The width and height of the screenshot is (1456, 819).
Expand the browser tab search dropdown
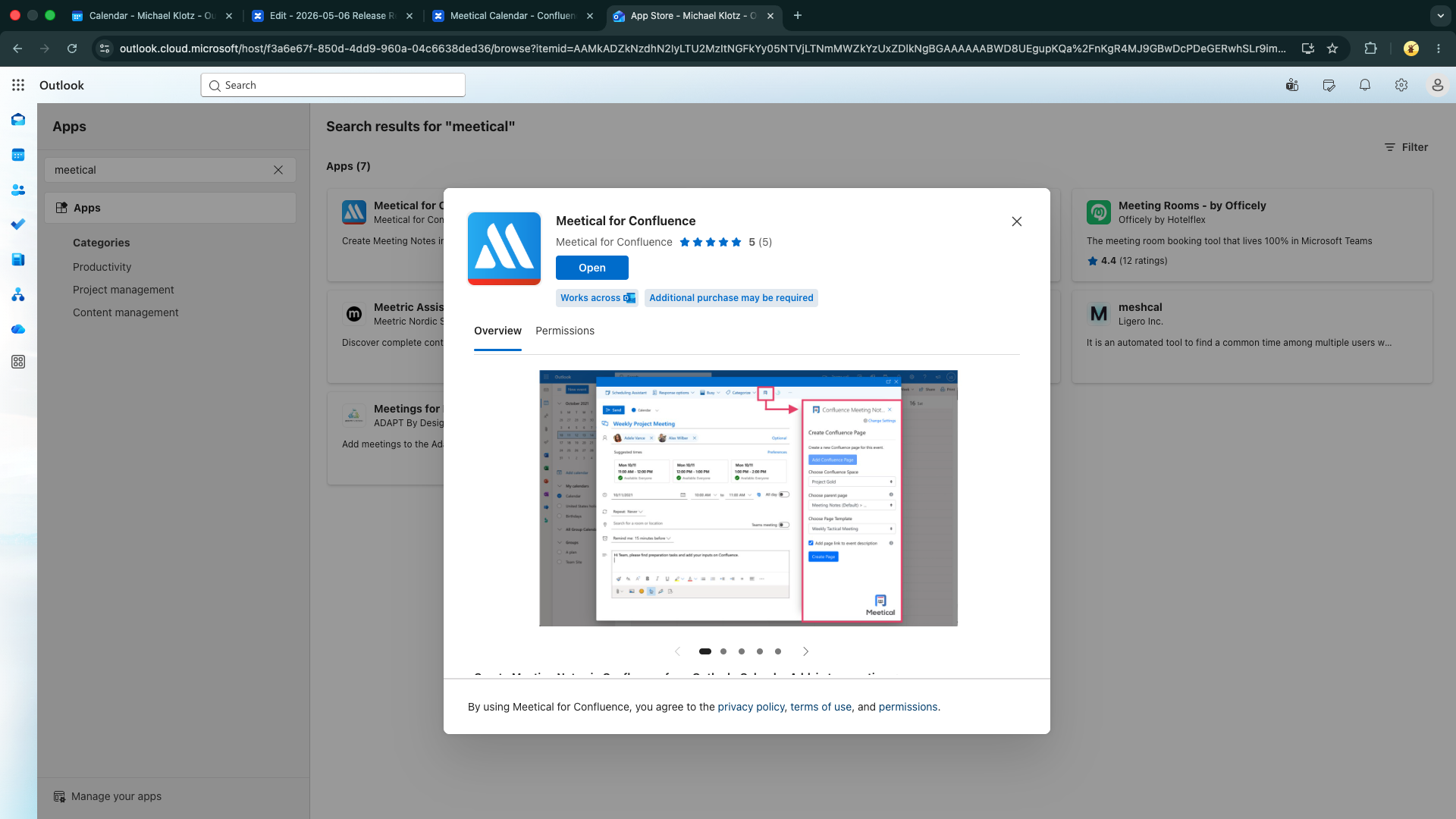click(x=1440, y=15)
